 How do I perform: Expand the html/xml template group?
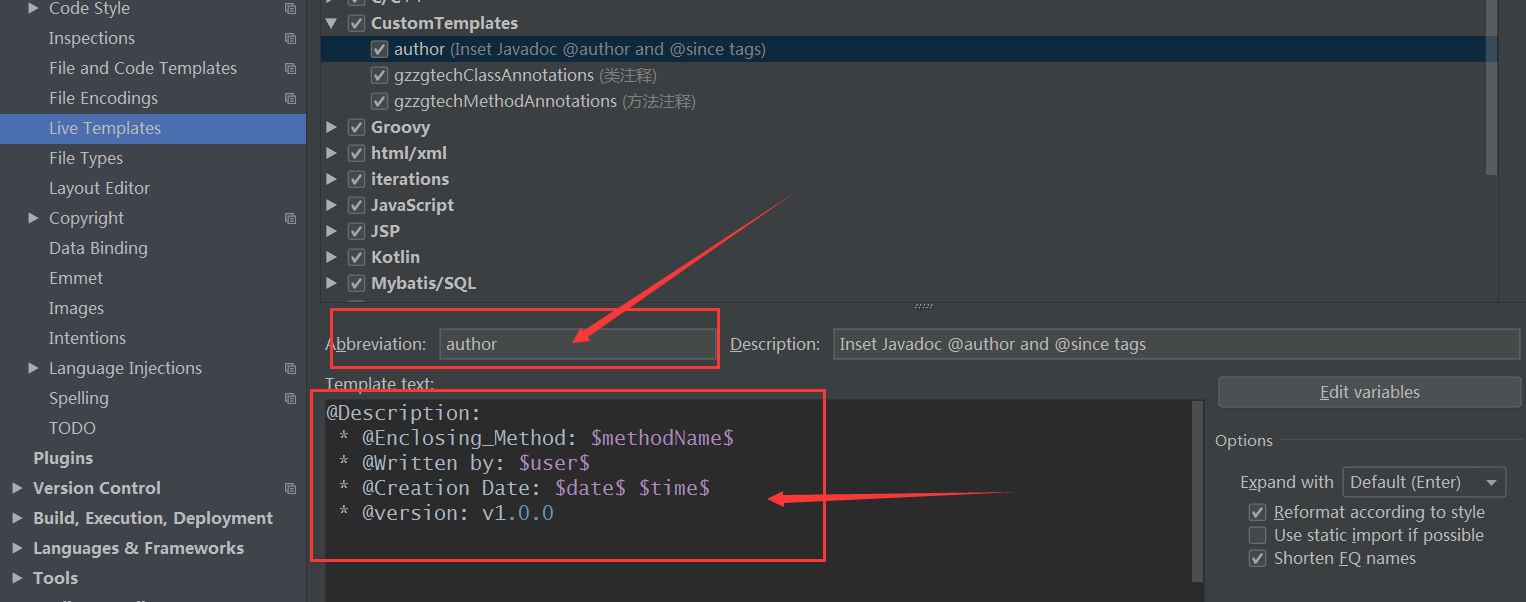(x=332, y=153)
